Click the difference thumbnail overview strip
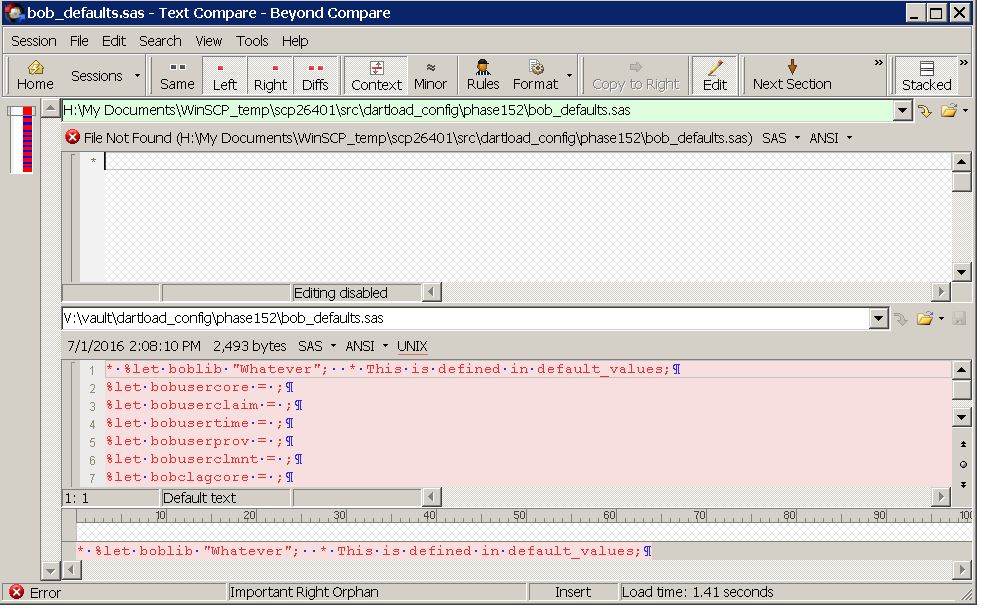This screenshot has width=983, height=609. (x=21, y=139)
